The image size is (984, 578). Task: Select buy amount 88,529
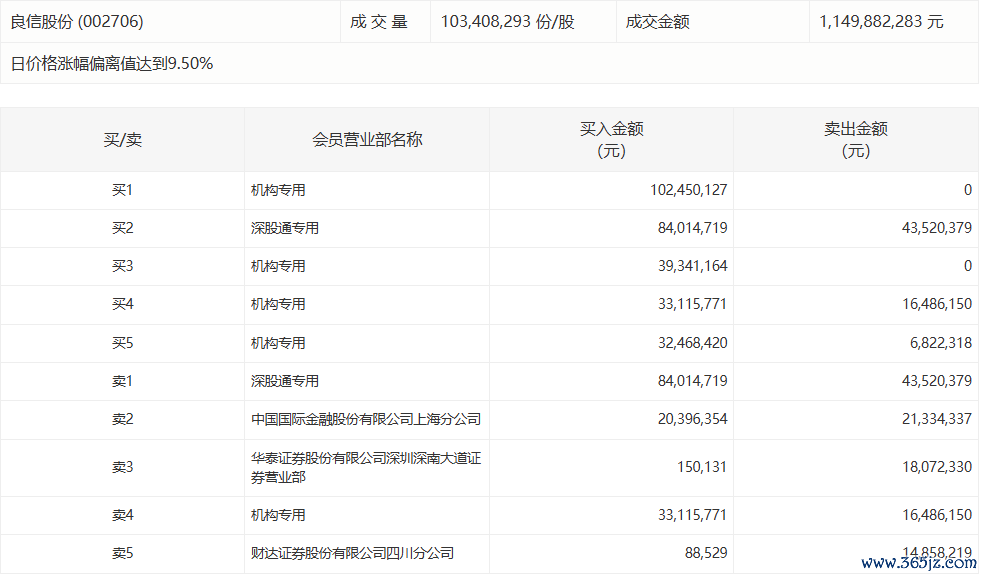[x=706, y=554]
